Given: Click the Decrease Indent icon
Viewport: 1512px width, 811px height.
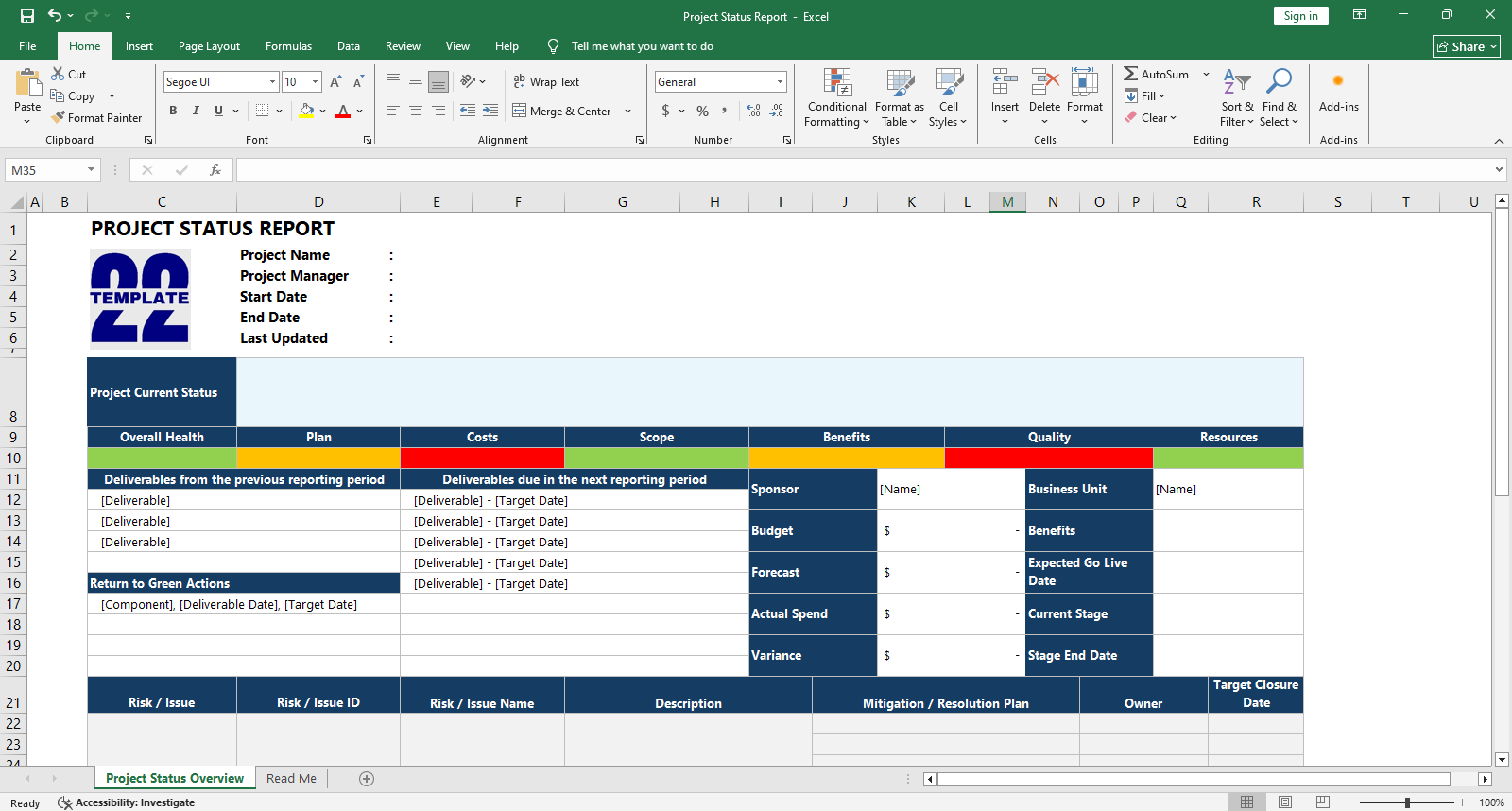Looking at the screenshot, I should coord(468,111).
